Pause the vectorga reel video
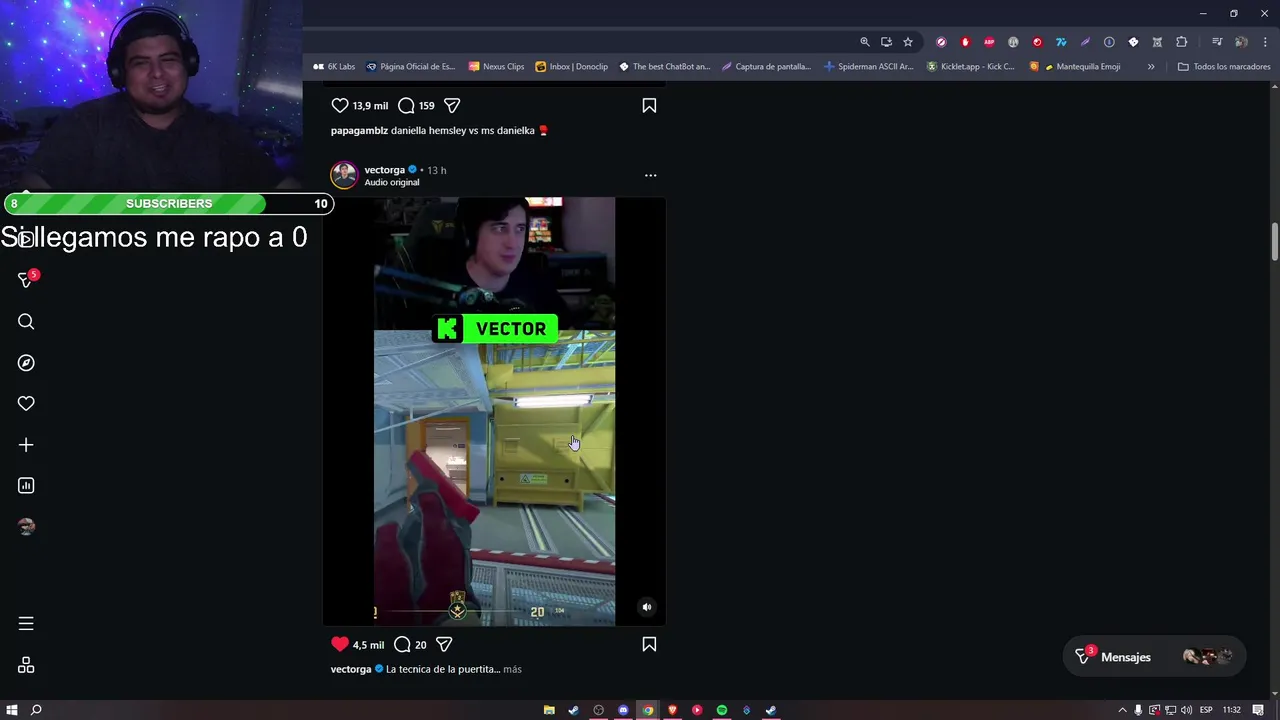The image size is (1280, 720). 494,411
